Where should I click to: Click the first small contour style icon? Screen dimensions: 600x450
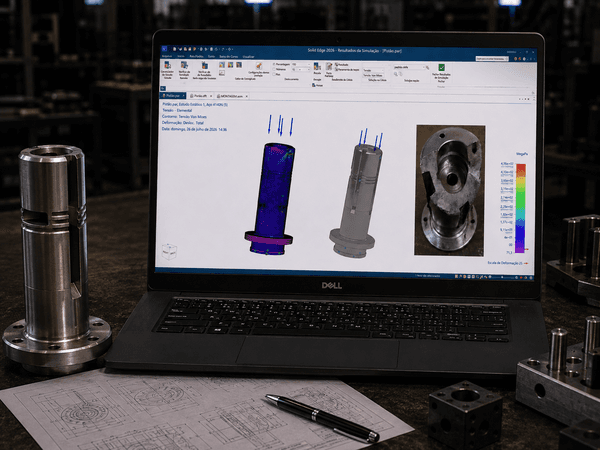click(x=222, y=65)
